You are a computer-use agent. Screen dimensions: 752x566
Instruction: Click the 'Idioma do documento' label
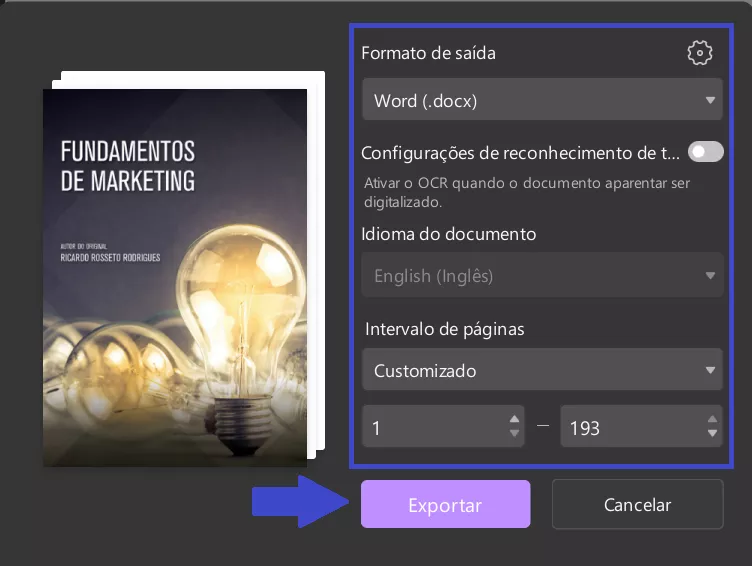(448, 234)
